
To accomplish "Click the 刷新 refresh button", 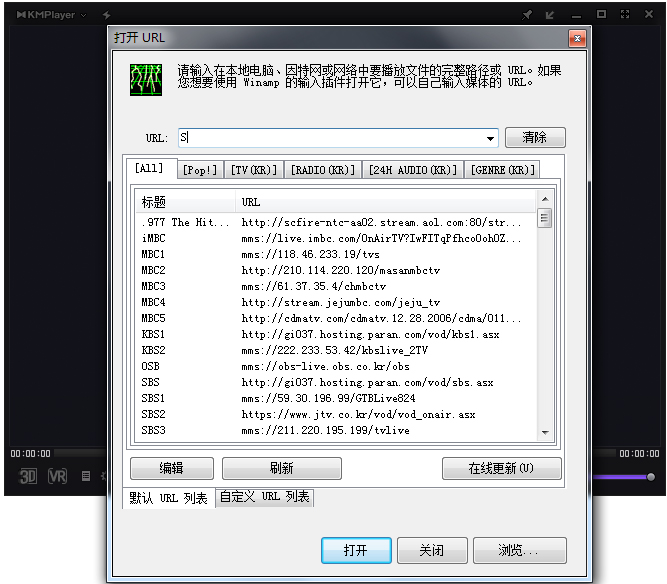I will (282, 468).
